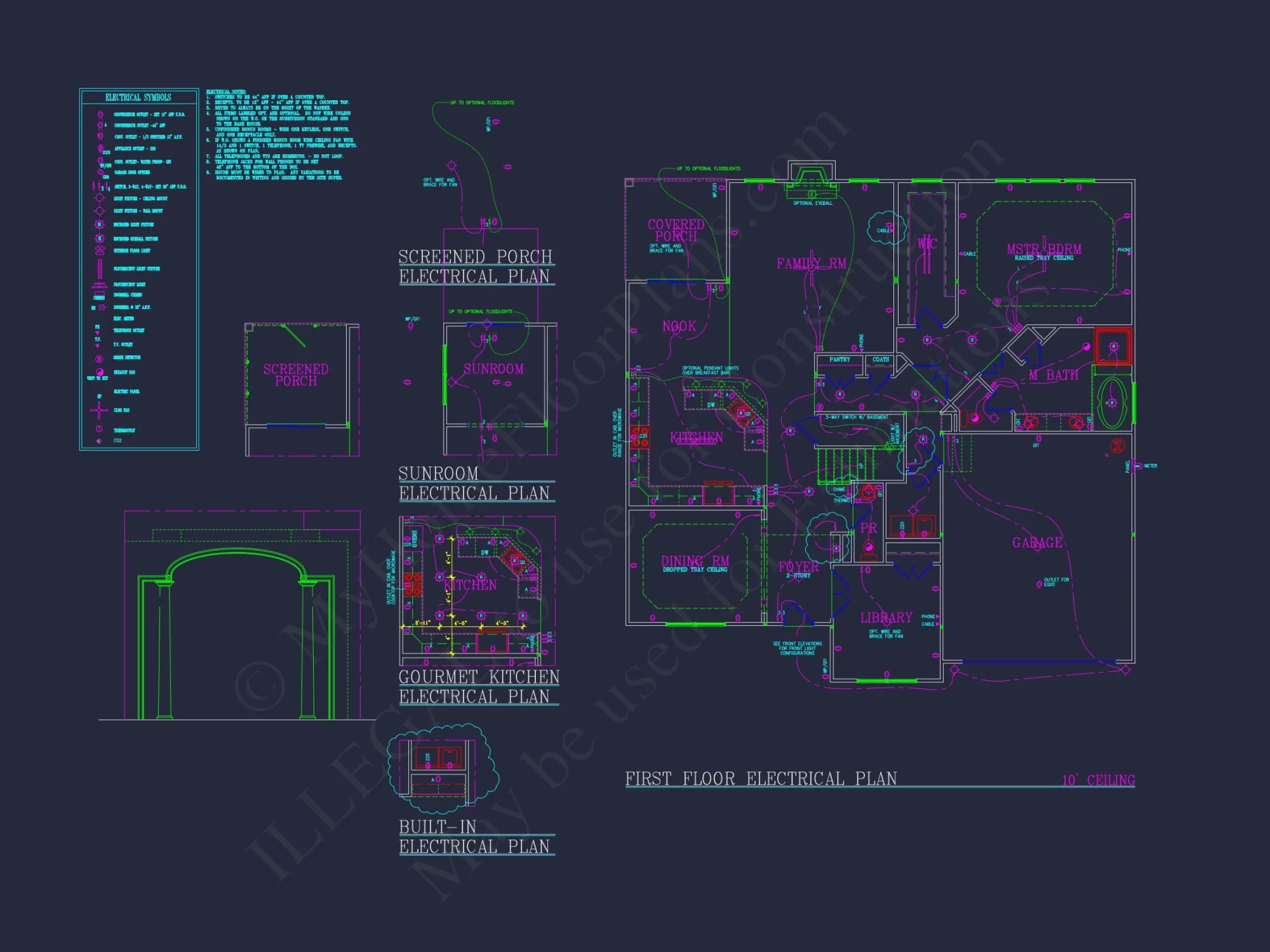The image size is (1270, 952).
Task: Select the garage door opener legend symbol
Action: (x=100, y=173)
